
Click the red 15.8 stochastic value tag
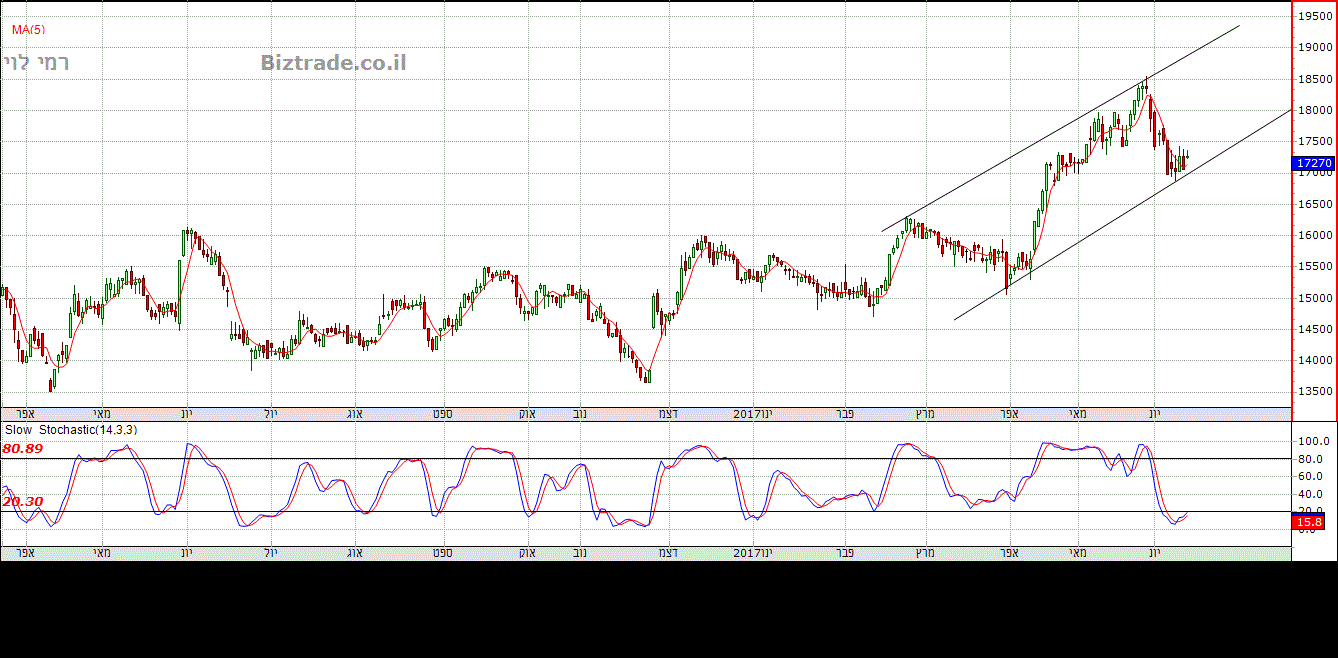pos(1309,522)
